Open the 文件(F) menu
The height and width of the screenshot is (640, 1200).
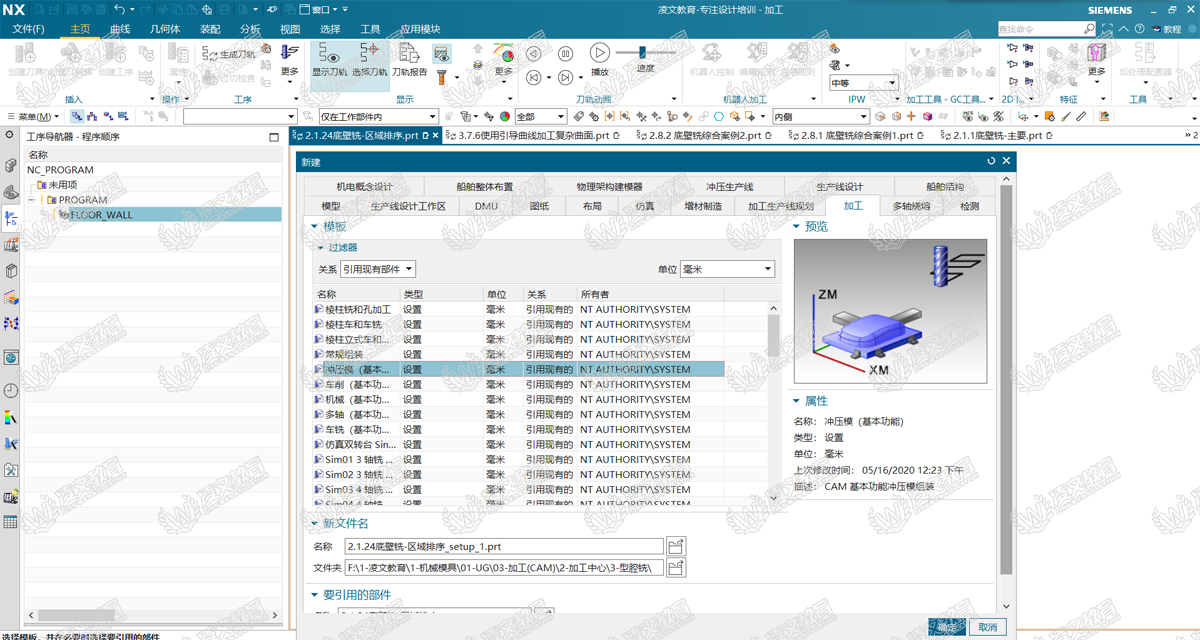point(28,29)
